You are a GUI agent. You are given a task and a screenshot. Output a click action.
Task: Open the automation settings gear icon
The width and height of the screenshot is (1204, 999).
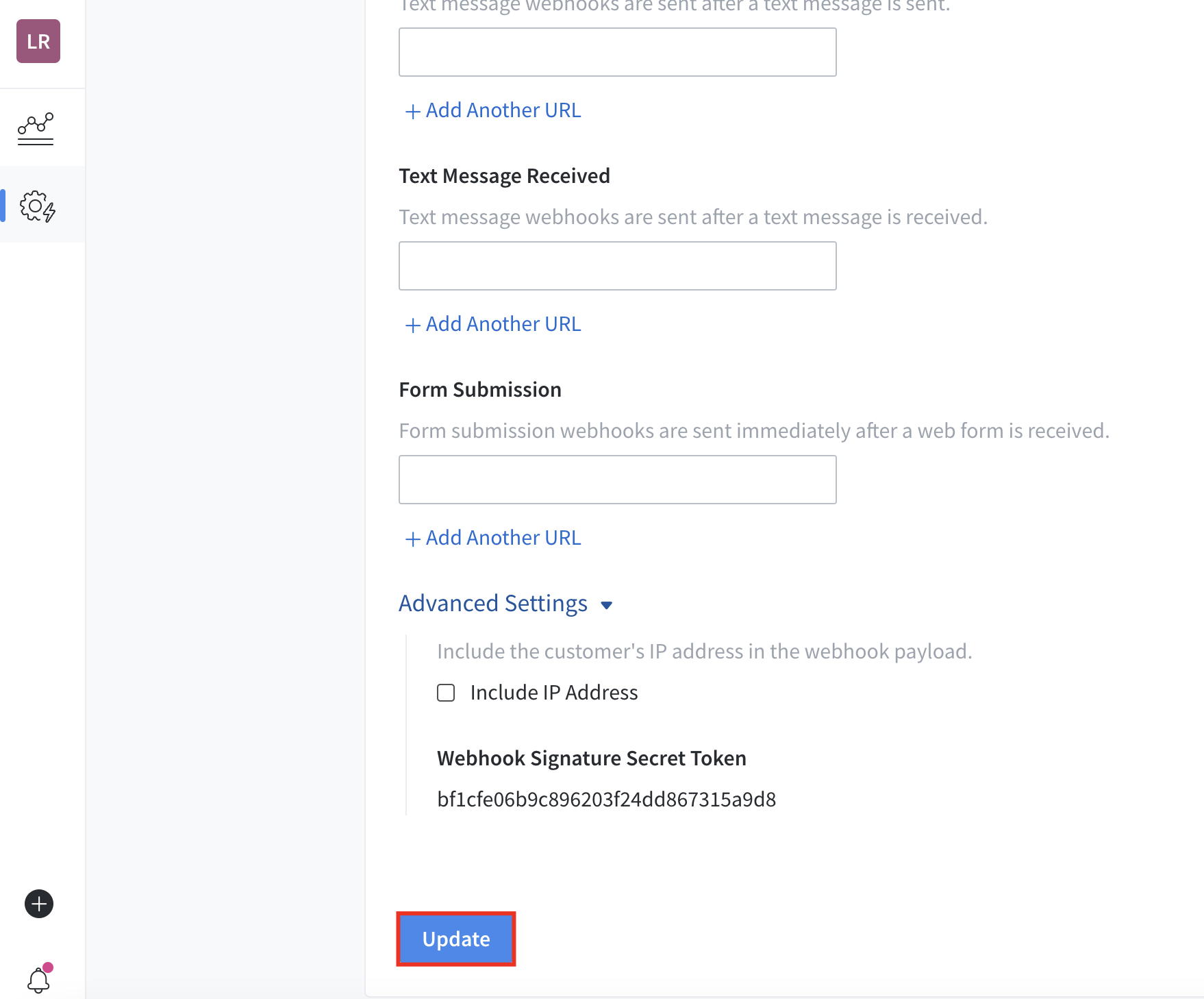pyautogui.click(x=38, y=206)
